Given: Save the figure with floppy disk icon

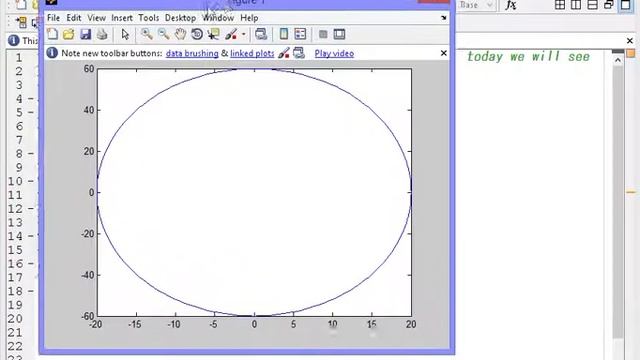Looking at the screenshot, I should point(85,34).
